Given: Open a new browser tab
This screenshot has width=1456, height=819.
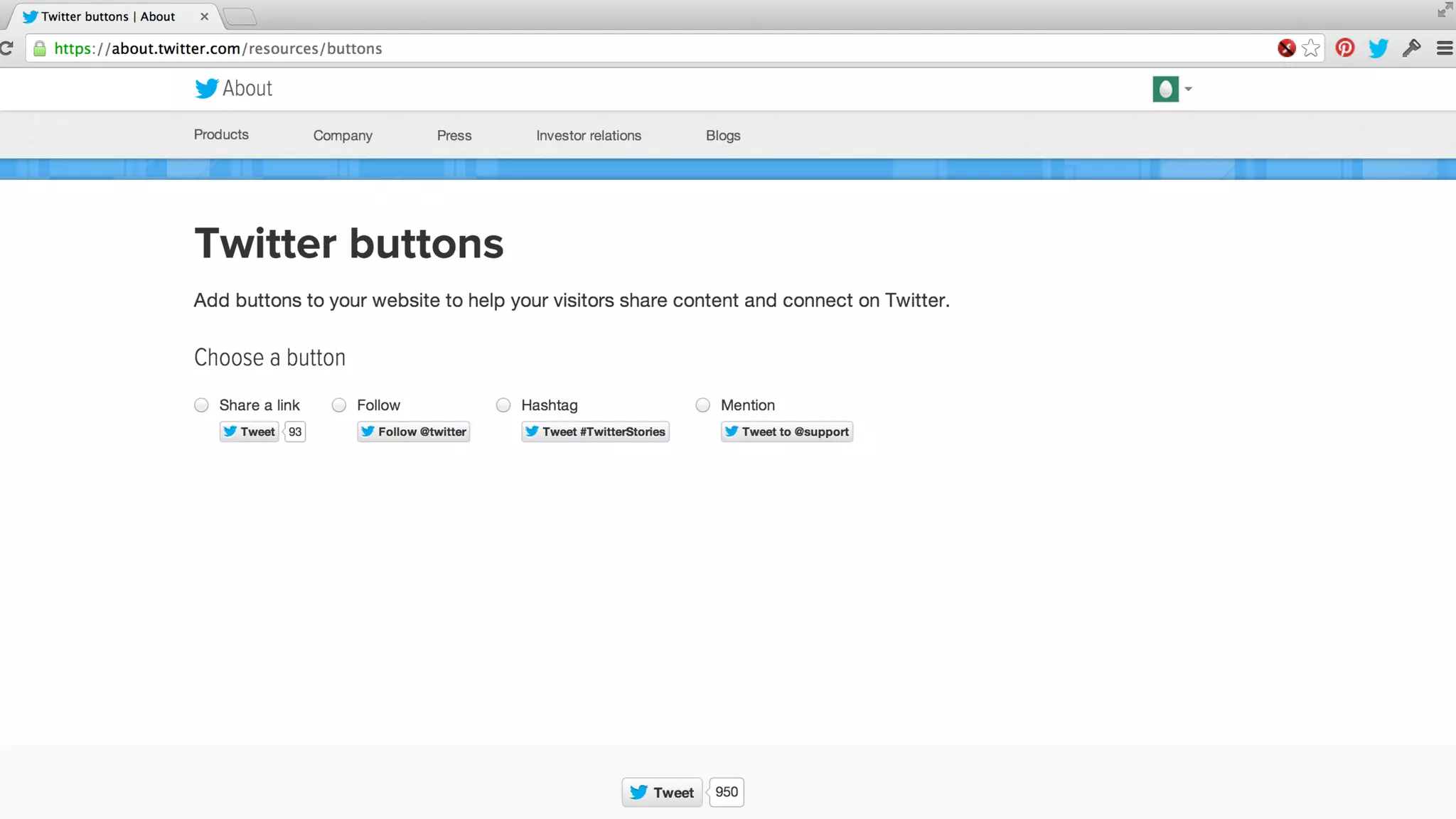Looking at the screenshot, I should [x=240, y=16].
